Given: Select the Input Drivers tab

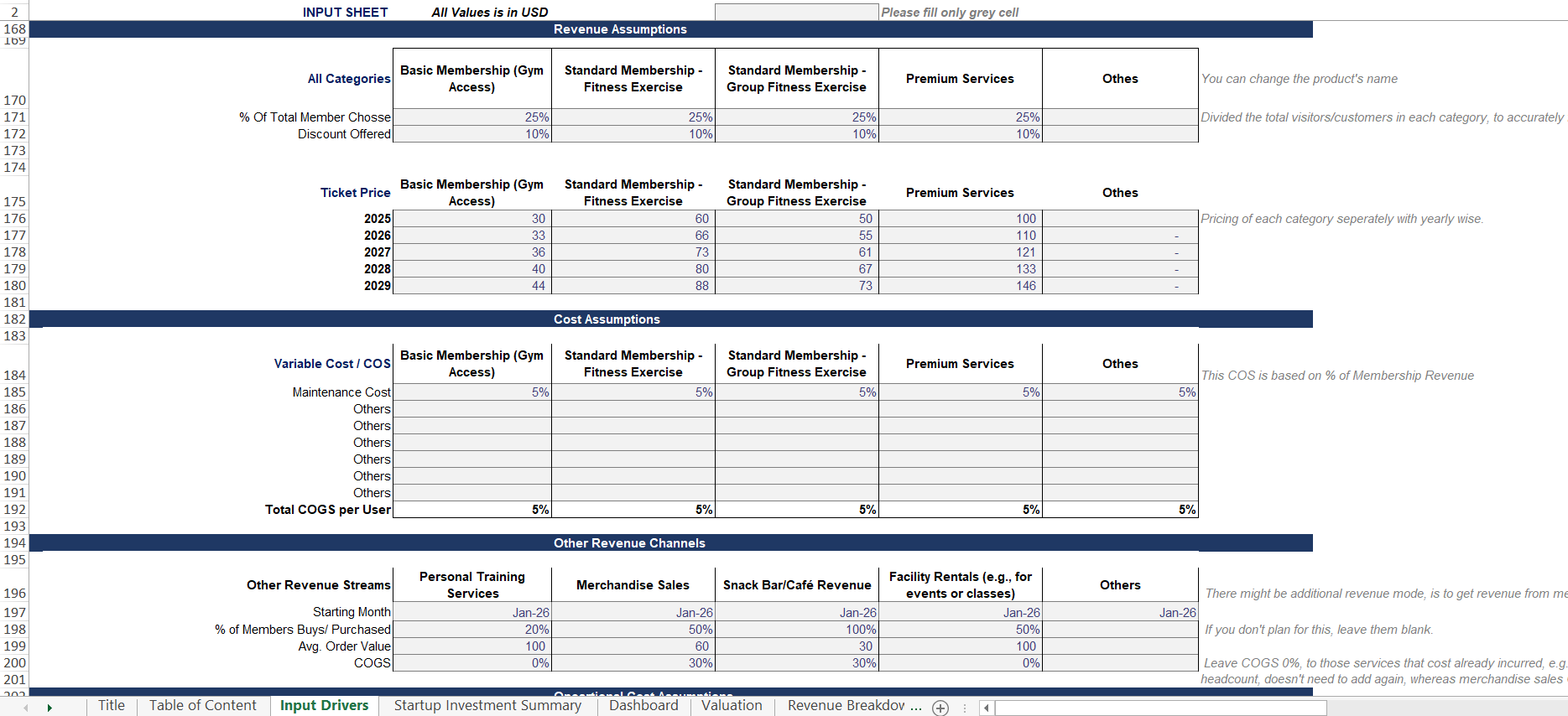Looking at the screenshot, I should [x=324, y=706].
